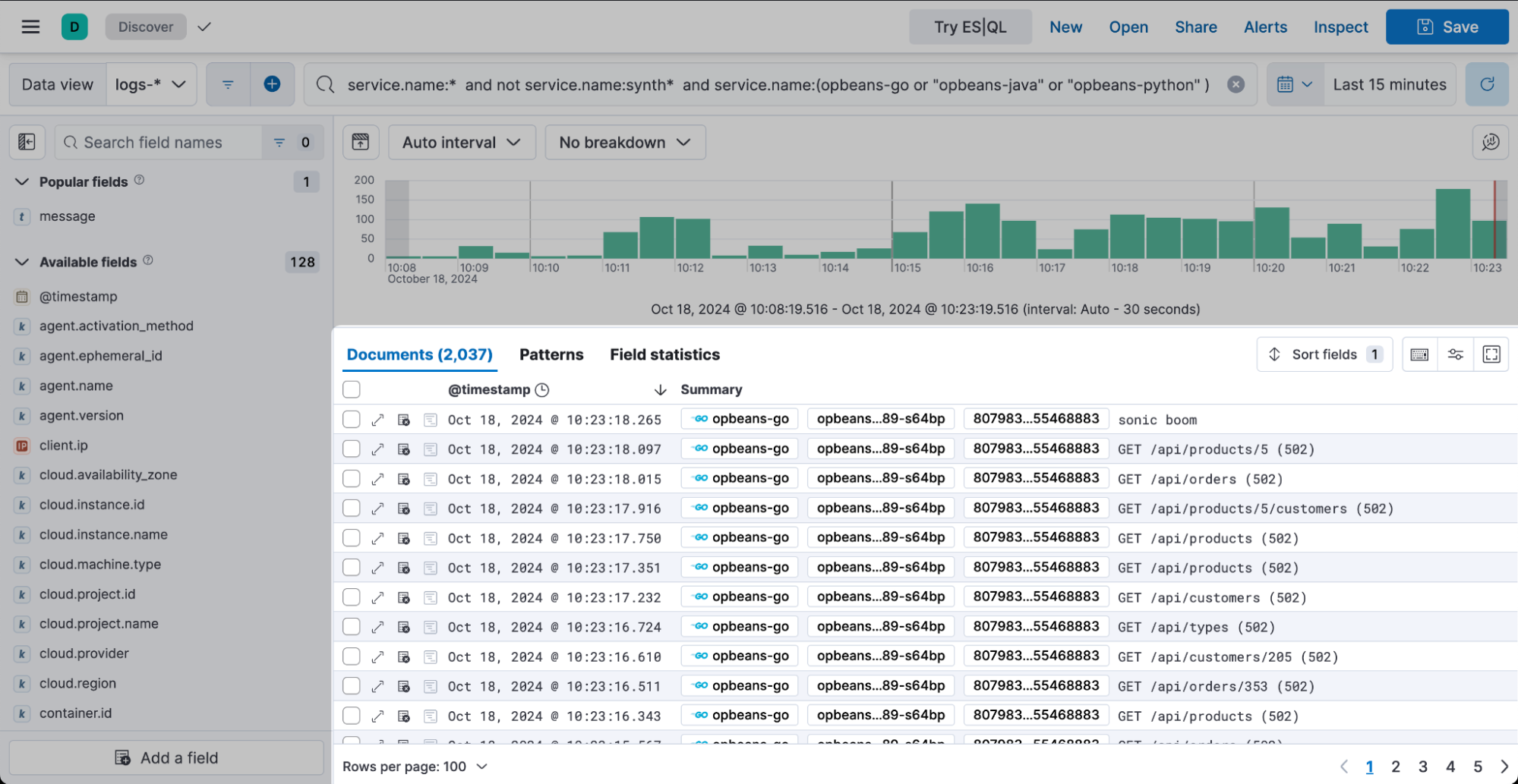Start a New search
Screen dimensions: 1518x784
1065,27
